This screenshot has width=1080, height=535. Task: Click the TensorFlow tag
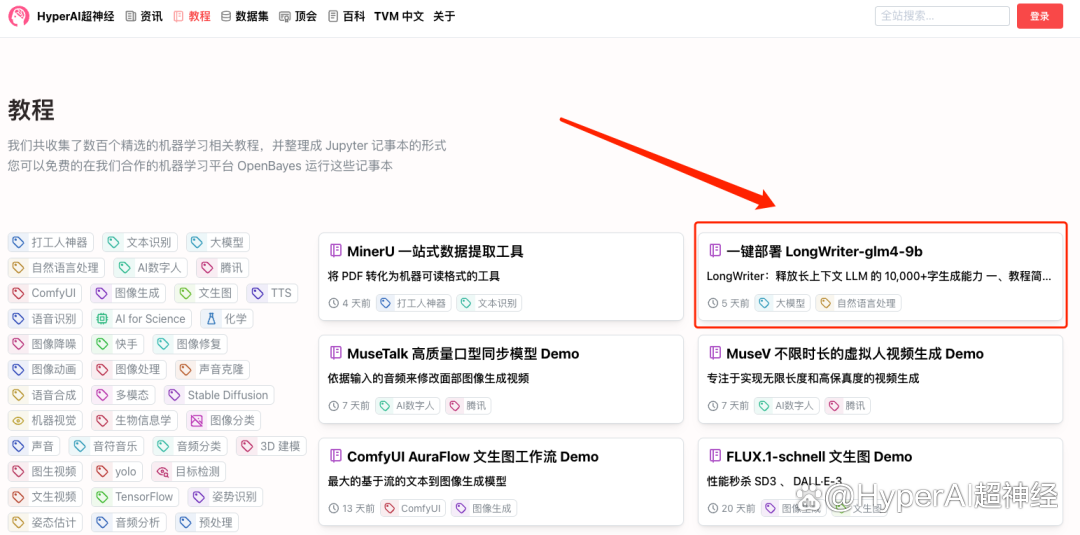(x=135, y=497)
